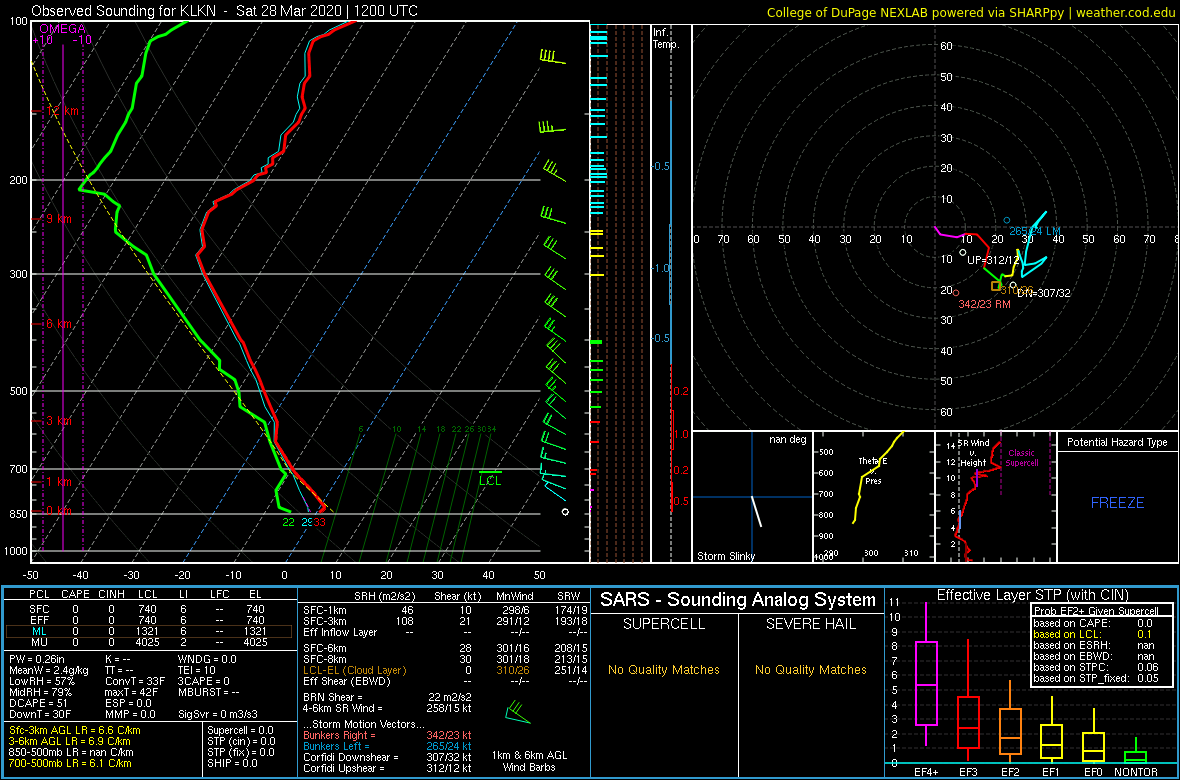Click the 'Corfidi Downshear' line
1180x780 pixels.
click(388, 757)
